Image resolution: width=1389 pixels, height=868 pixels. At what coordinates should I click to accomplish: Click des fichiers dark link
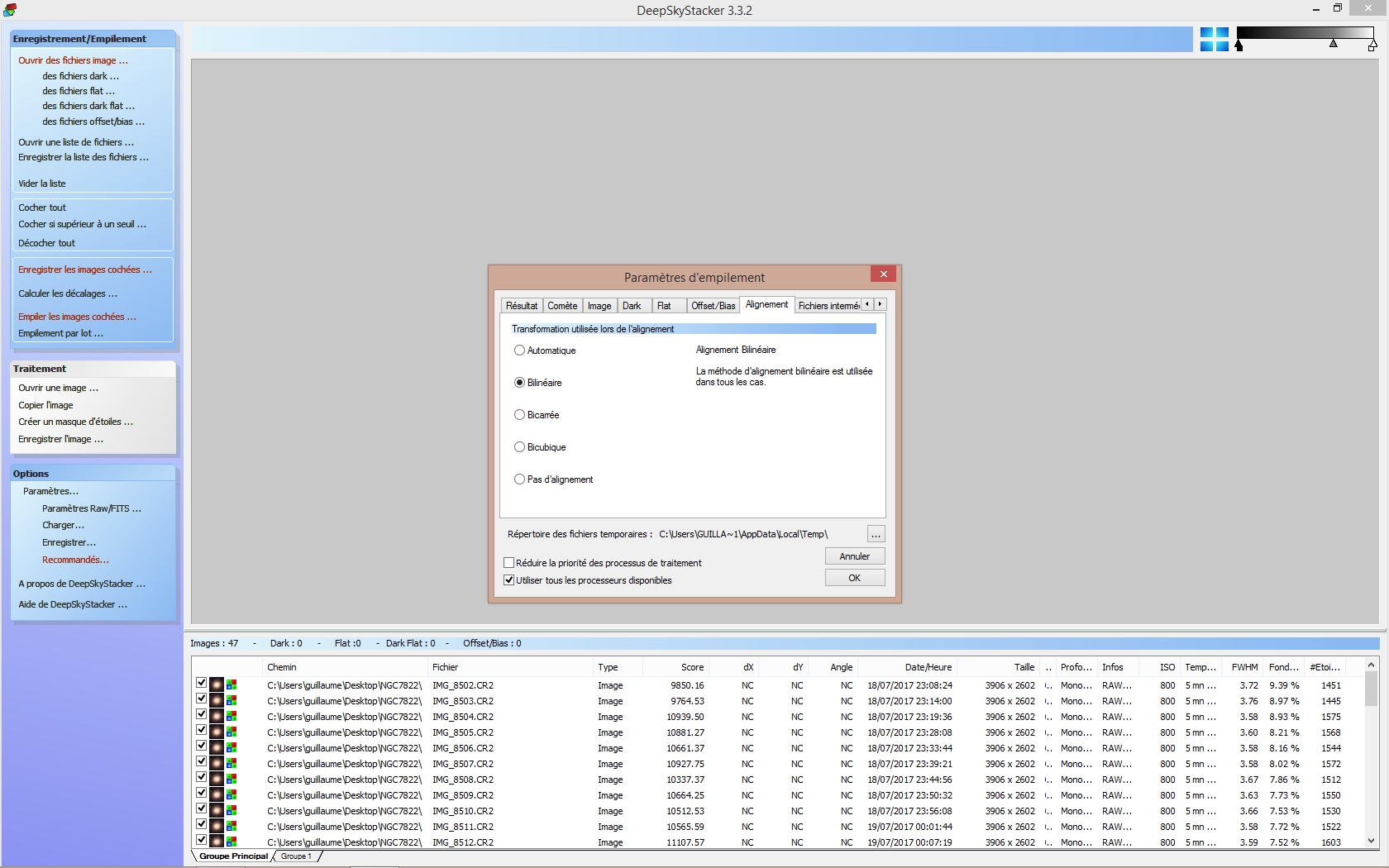80,76
